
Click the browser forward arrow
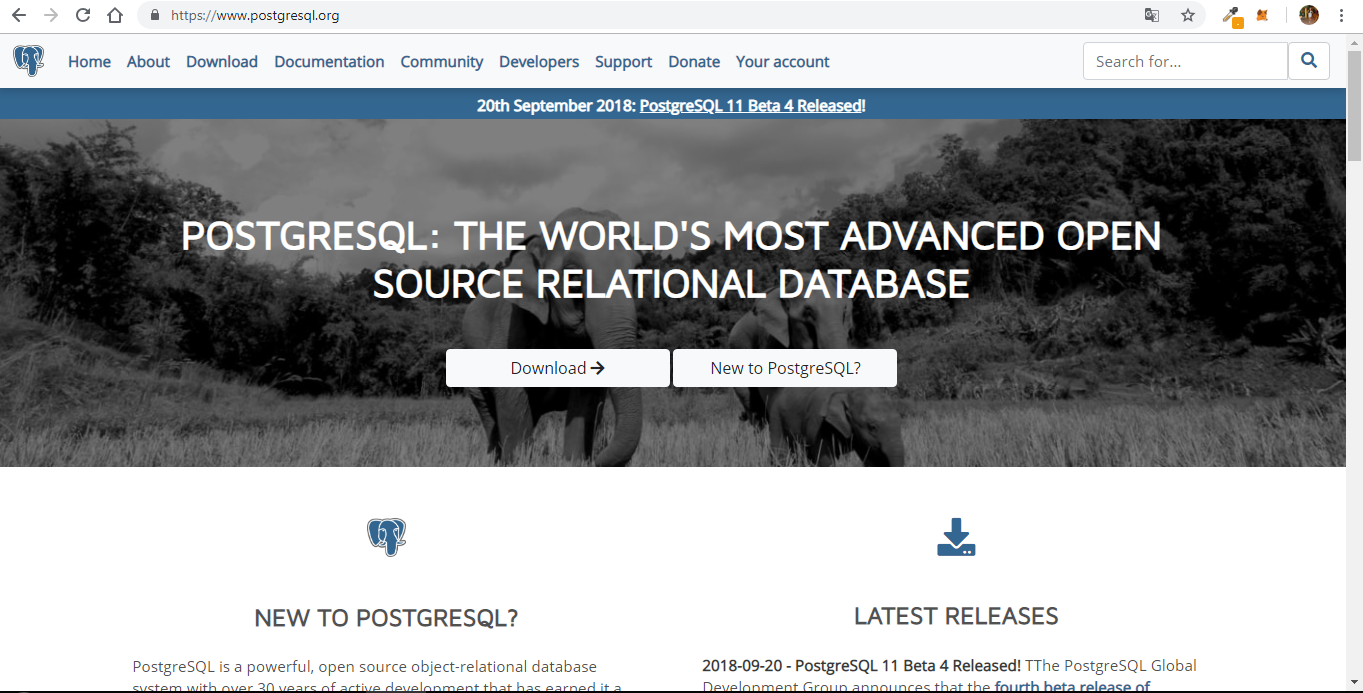click(51, 15)
